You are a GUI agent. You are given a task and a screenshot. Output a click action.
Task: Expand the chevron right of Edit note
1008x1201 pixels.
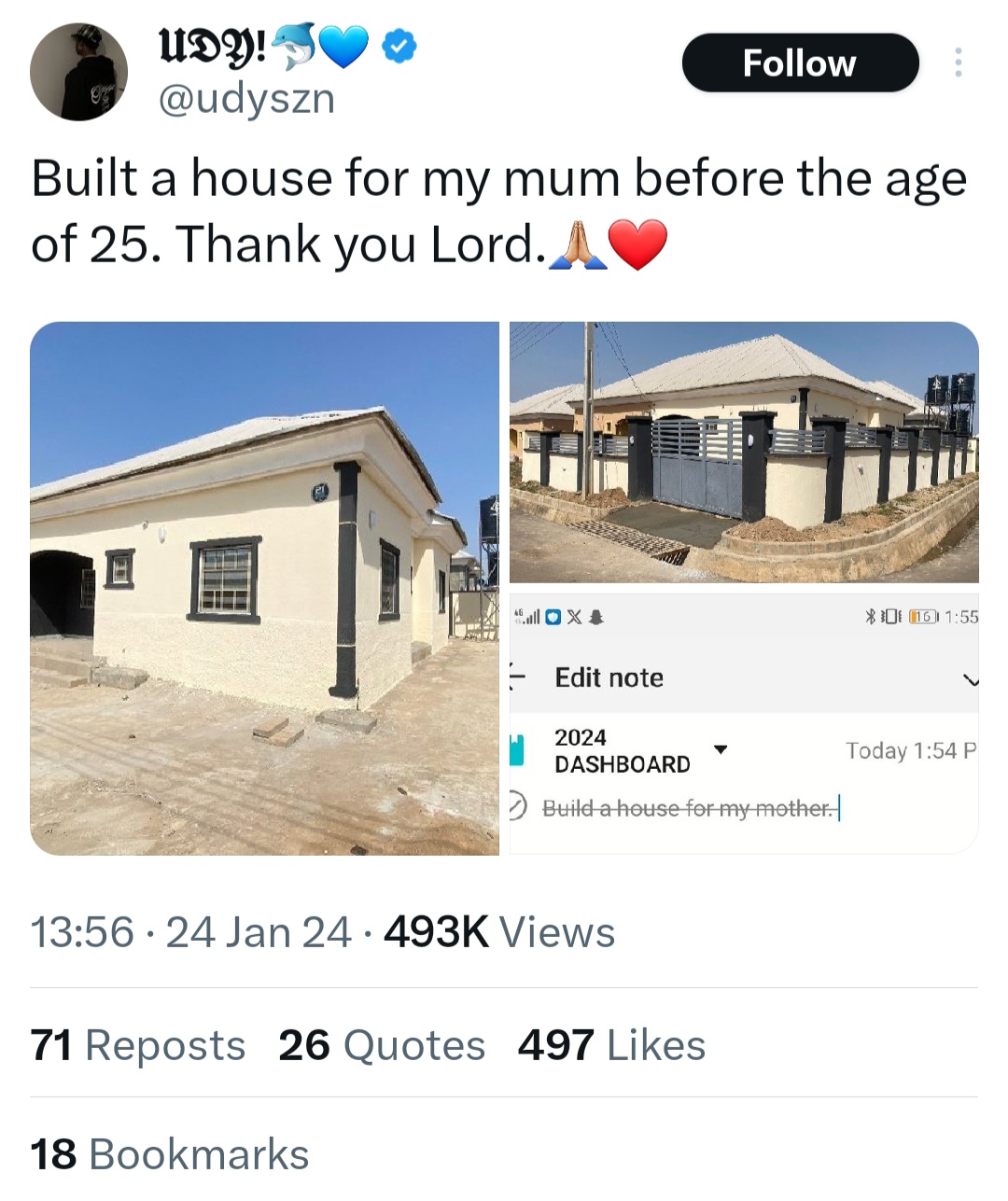(x=971, y=679)
